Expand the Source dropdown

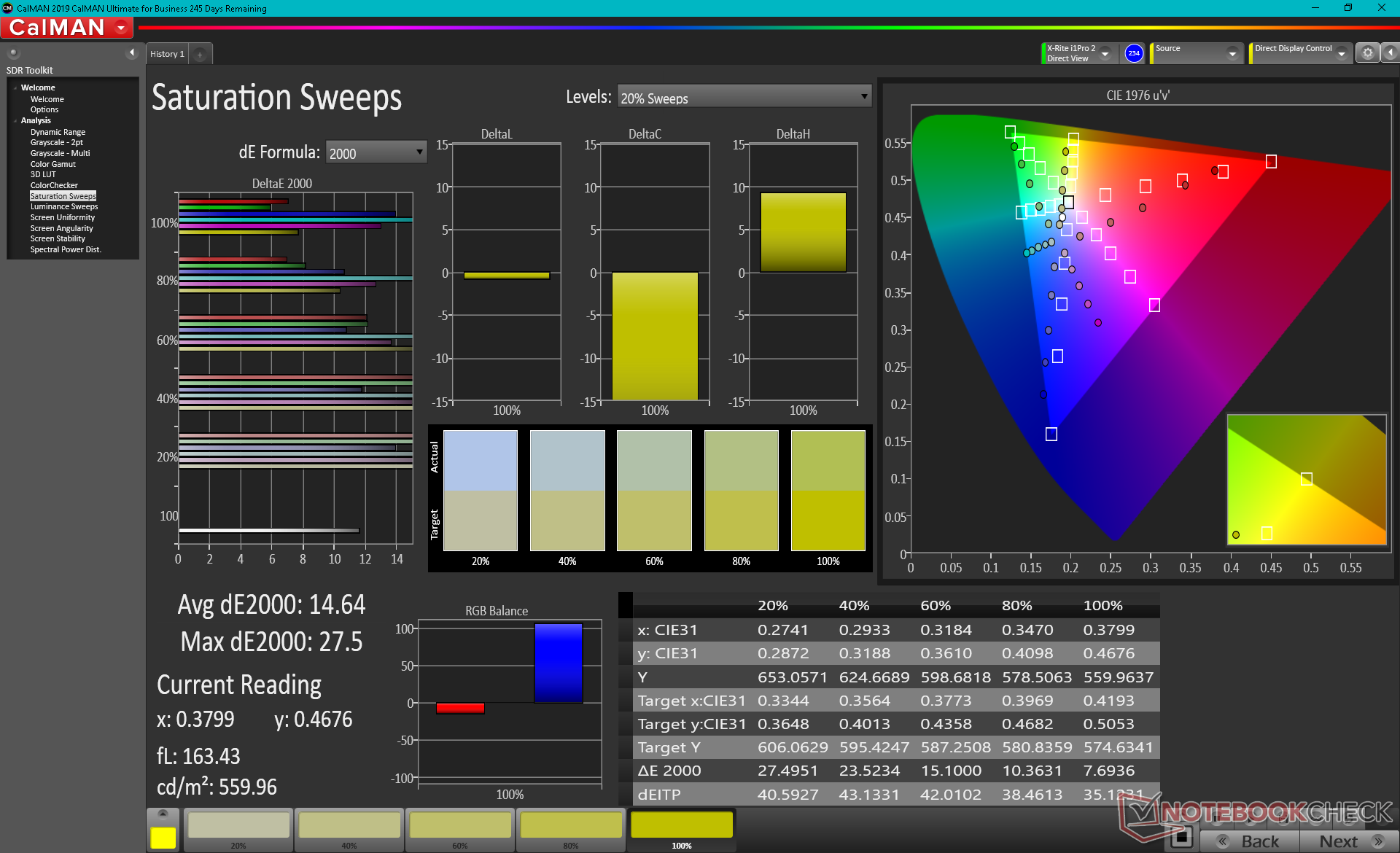[1232, 54]
